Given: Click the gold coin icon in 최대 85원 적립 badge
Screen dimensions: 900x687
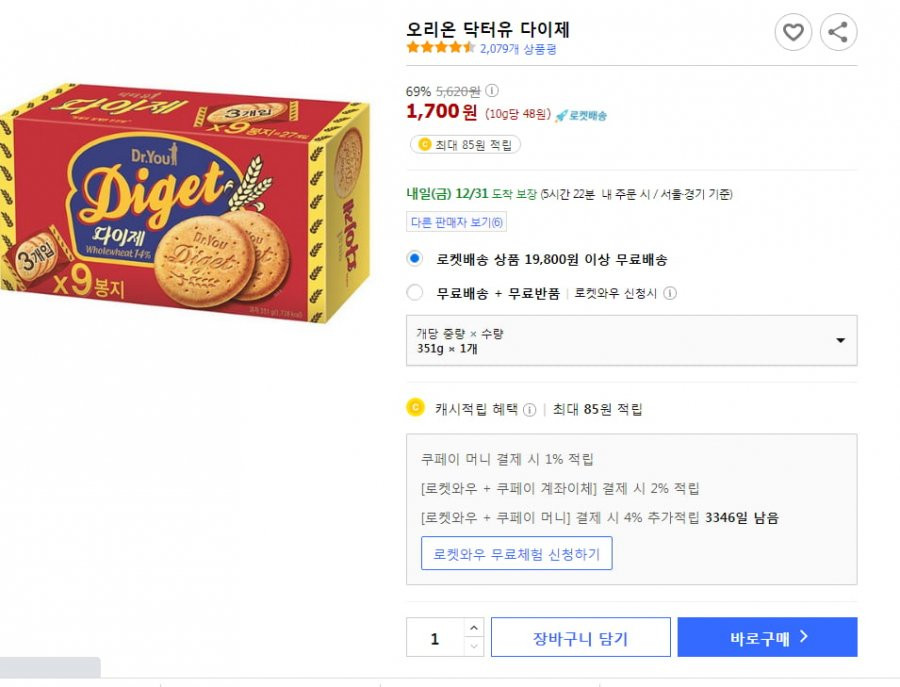Looking at the screenshot, I should 425,145.
